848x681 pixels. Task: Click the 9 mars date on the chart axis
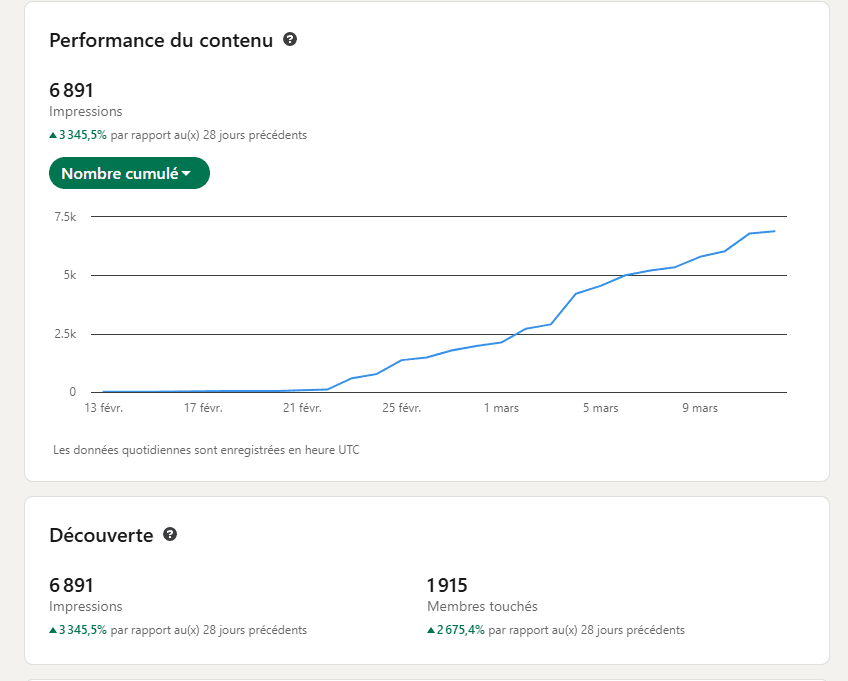point(700,408)
